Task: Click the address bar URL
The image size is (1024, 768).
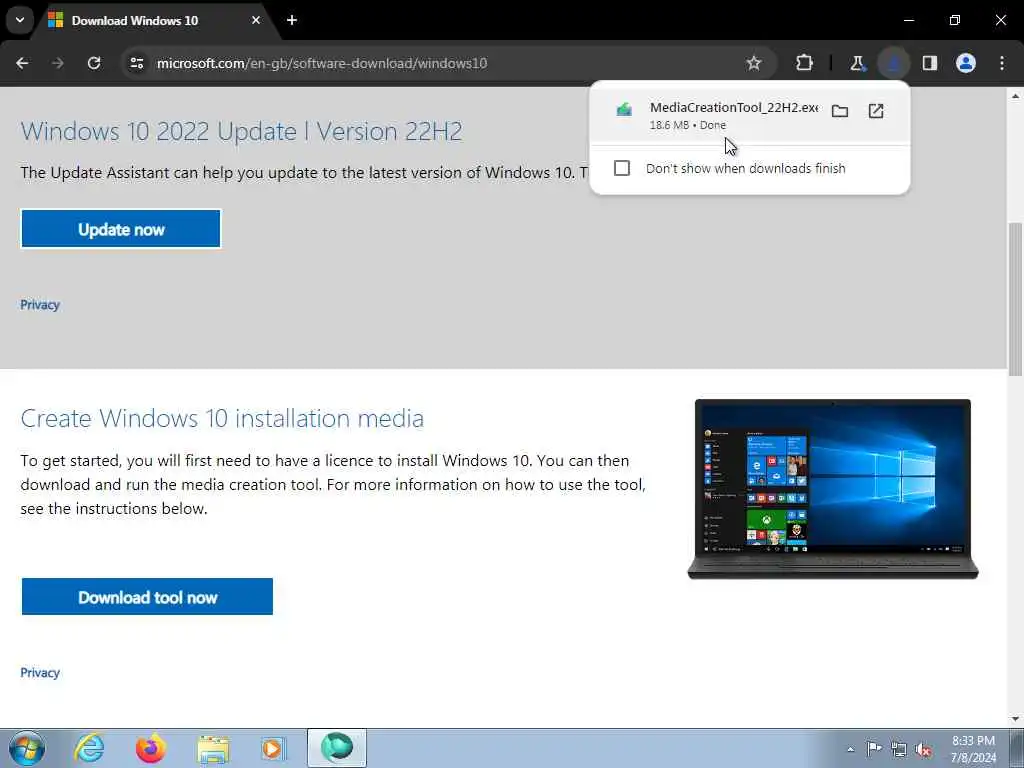Action: coord(321,63)
